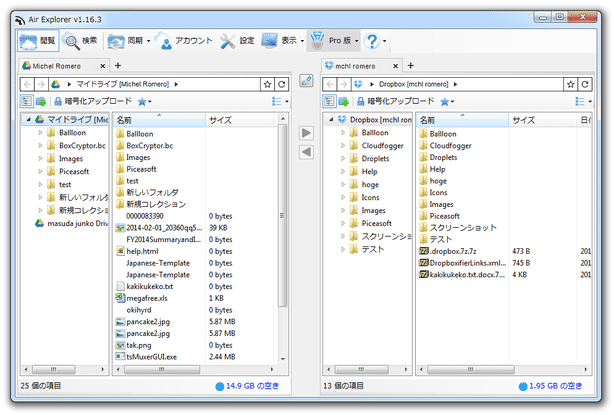
Task: Click the Dropbox icon in right address bar
Action: [358, 84]
